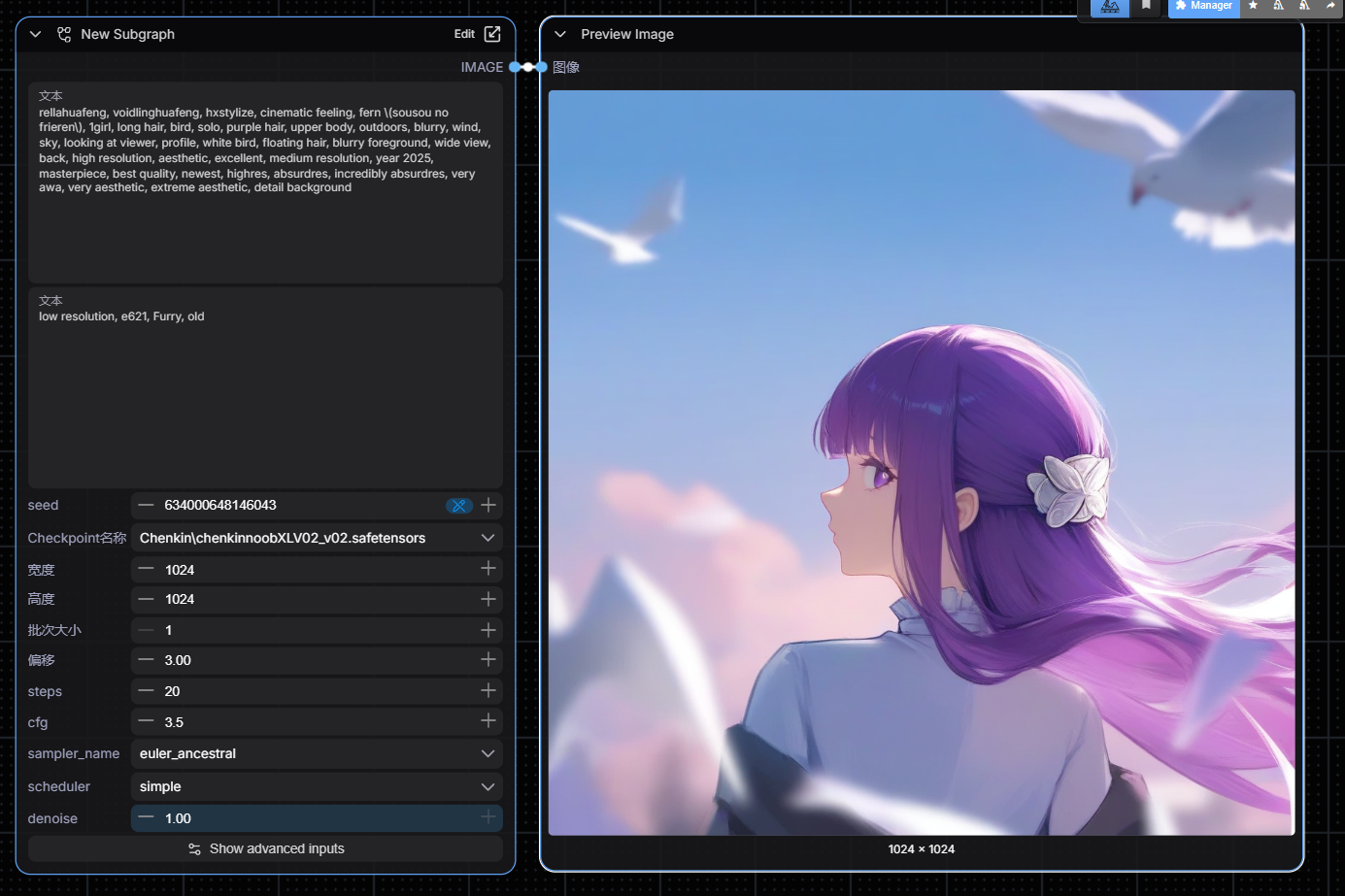Image resolution: width=1345 pixels, height=896 pixels.
Task: Decrease the cfg value
Action: coord(146,721)
